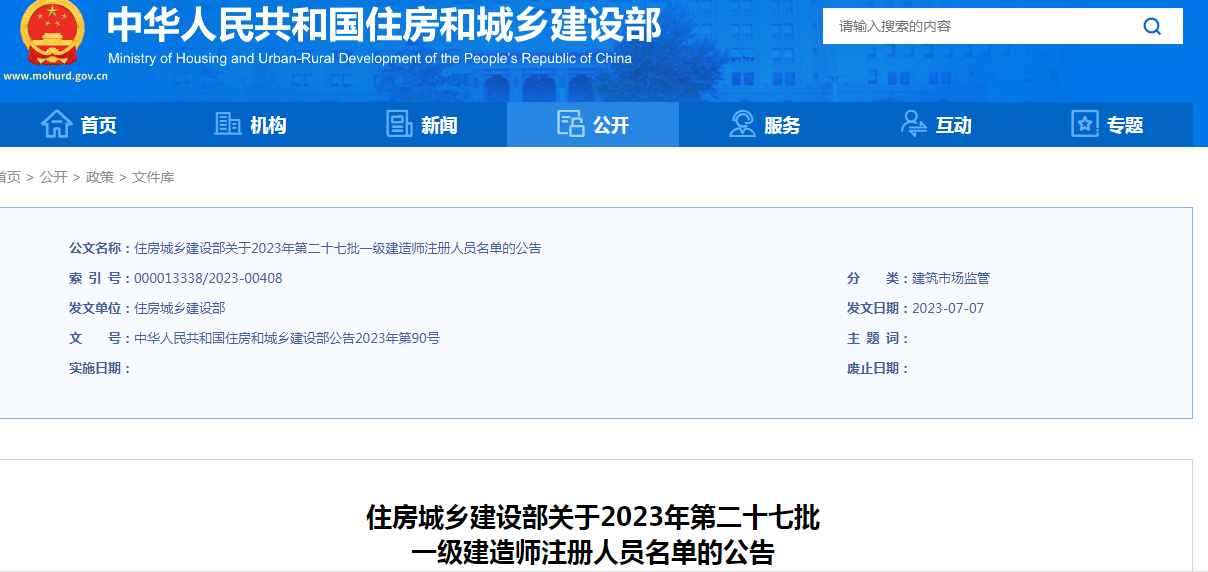
Task: Click the issue date 2023-07-07
Action: (x=948, y=308)
